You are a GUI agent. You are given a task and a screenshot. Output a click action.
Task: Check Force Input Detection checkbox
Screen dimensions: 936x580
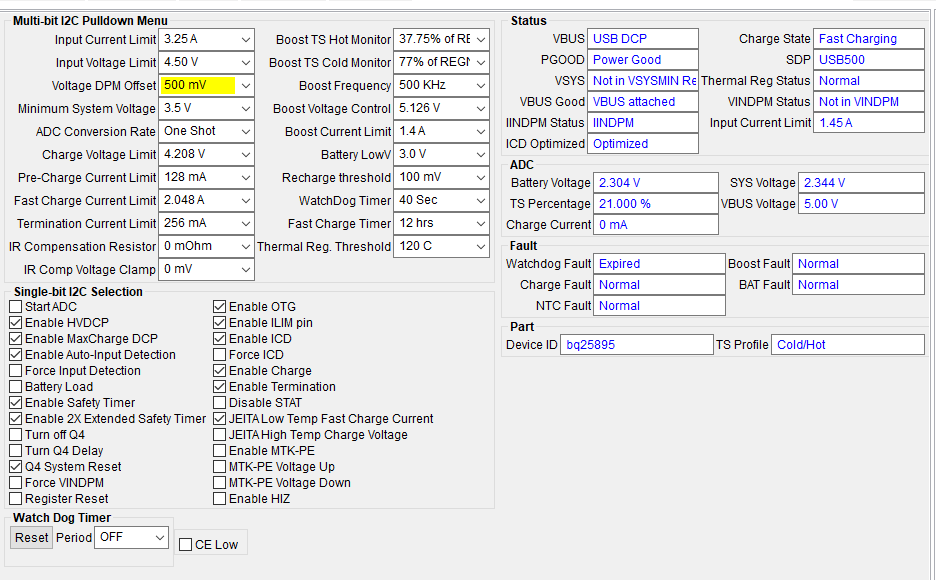click(16, 371)
